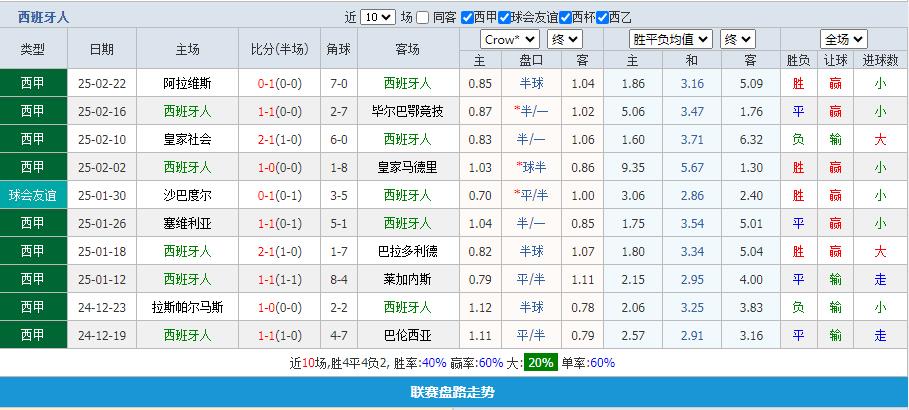Click the date 24-12-23
Image resolution: width=909 pixels, height=410 pixels.
tap(101, 307)
